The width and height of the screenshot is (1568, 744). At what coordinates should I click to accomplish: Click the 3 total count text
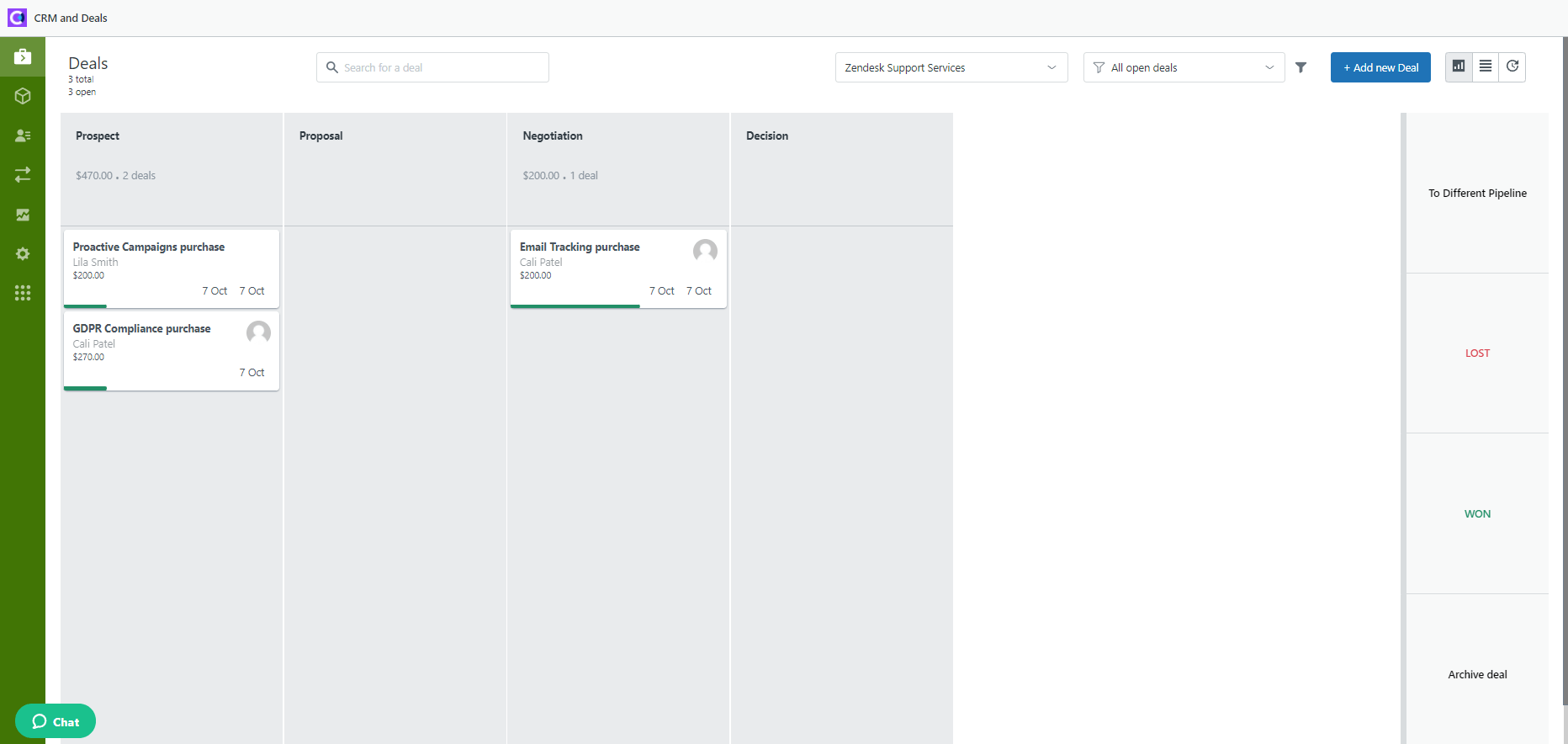[81, 79]
